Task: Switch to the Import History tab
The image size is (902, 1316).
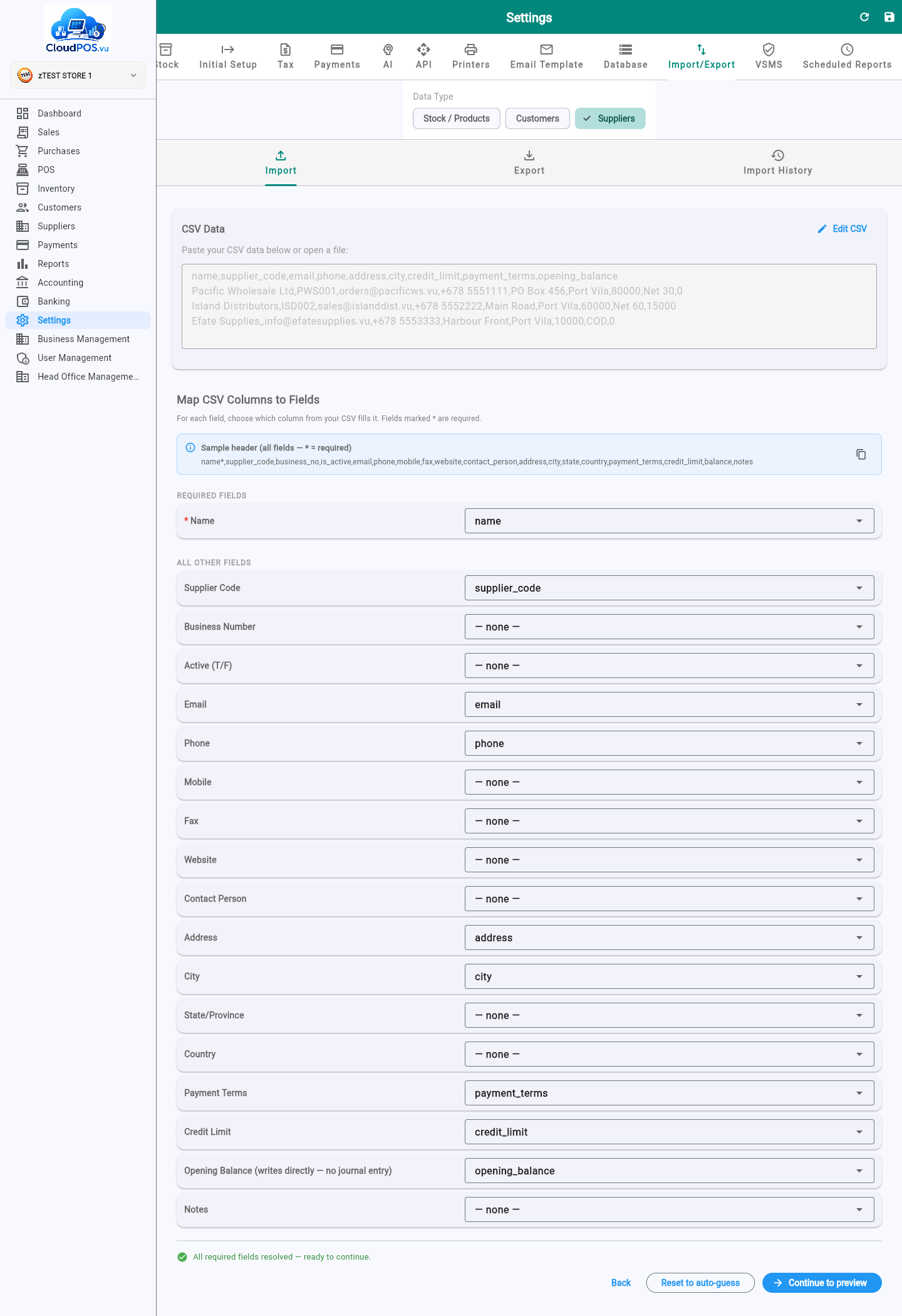Action: pos(777,163)
